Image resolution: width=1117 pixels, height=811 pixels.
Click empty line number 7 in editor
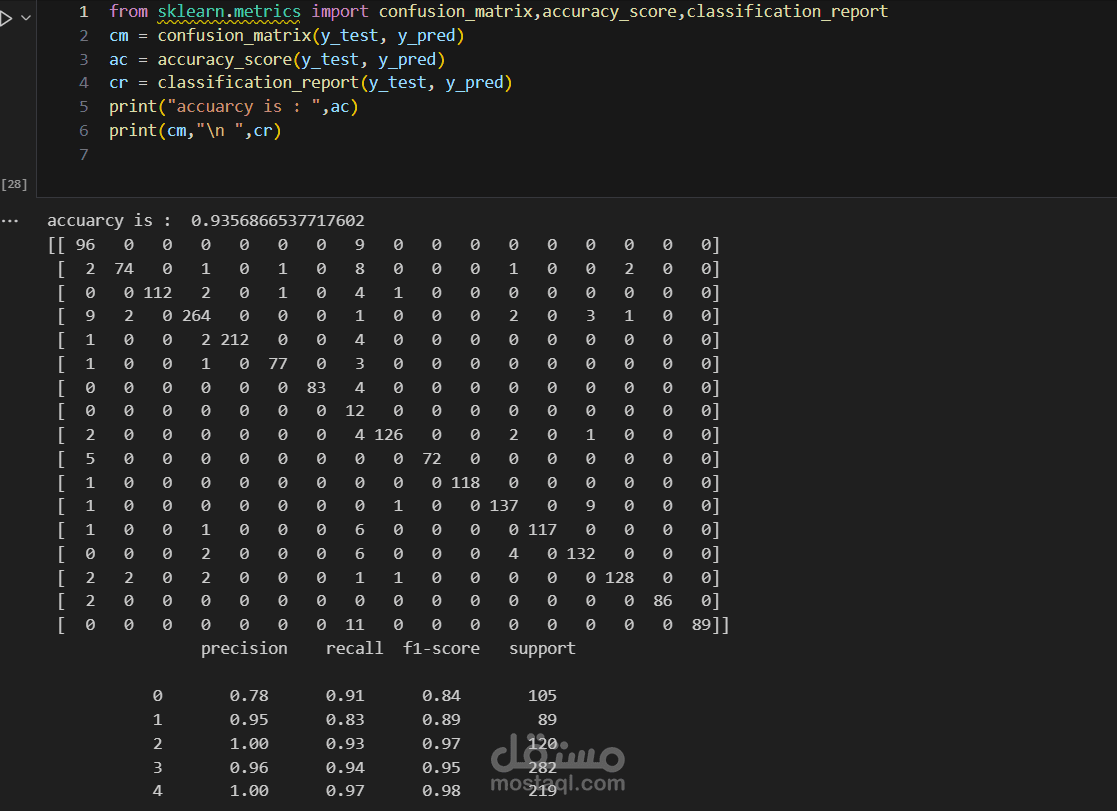pos(84,155)
